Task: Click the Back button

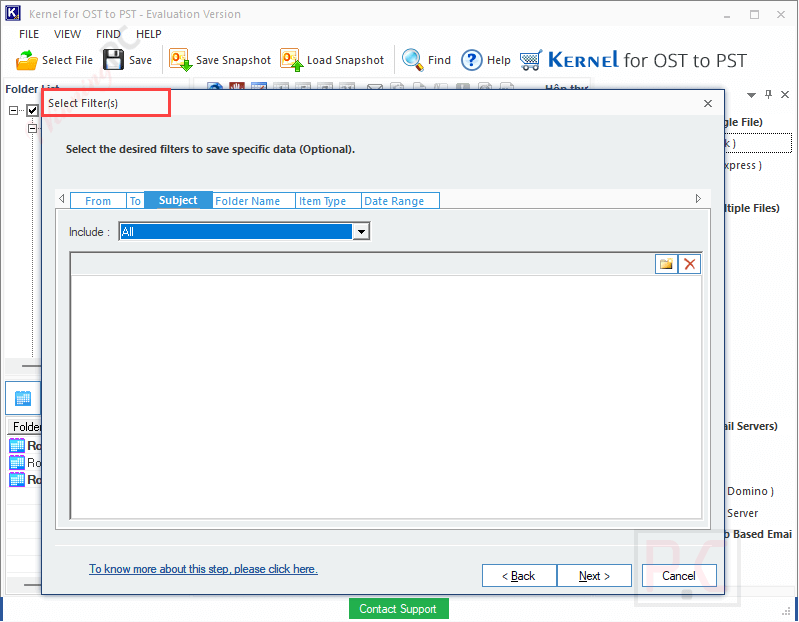Action: [519, 576]
